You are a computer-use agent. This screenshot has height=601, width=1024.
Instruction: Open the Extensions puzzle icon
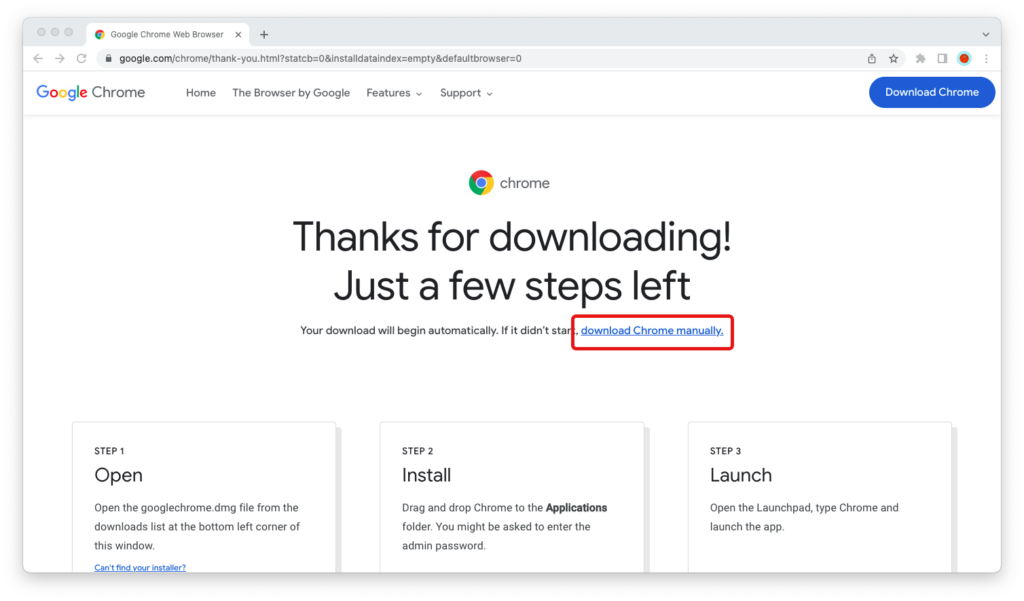[920, 59]
